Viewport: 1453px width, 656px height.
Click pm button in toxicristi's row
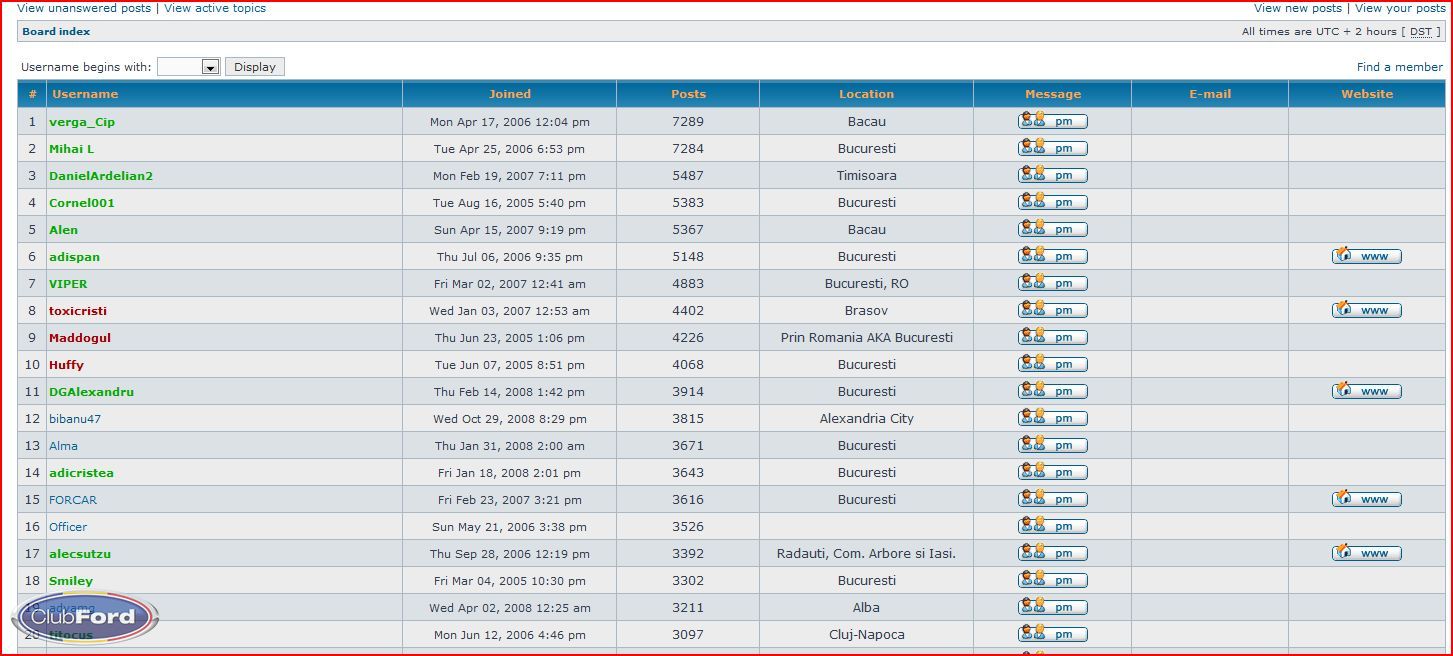(x=1052, y=310)
